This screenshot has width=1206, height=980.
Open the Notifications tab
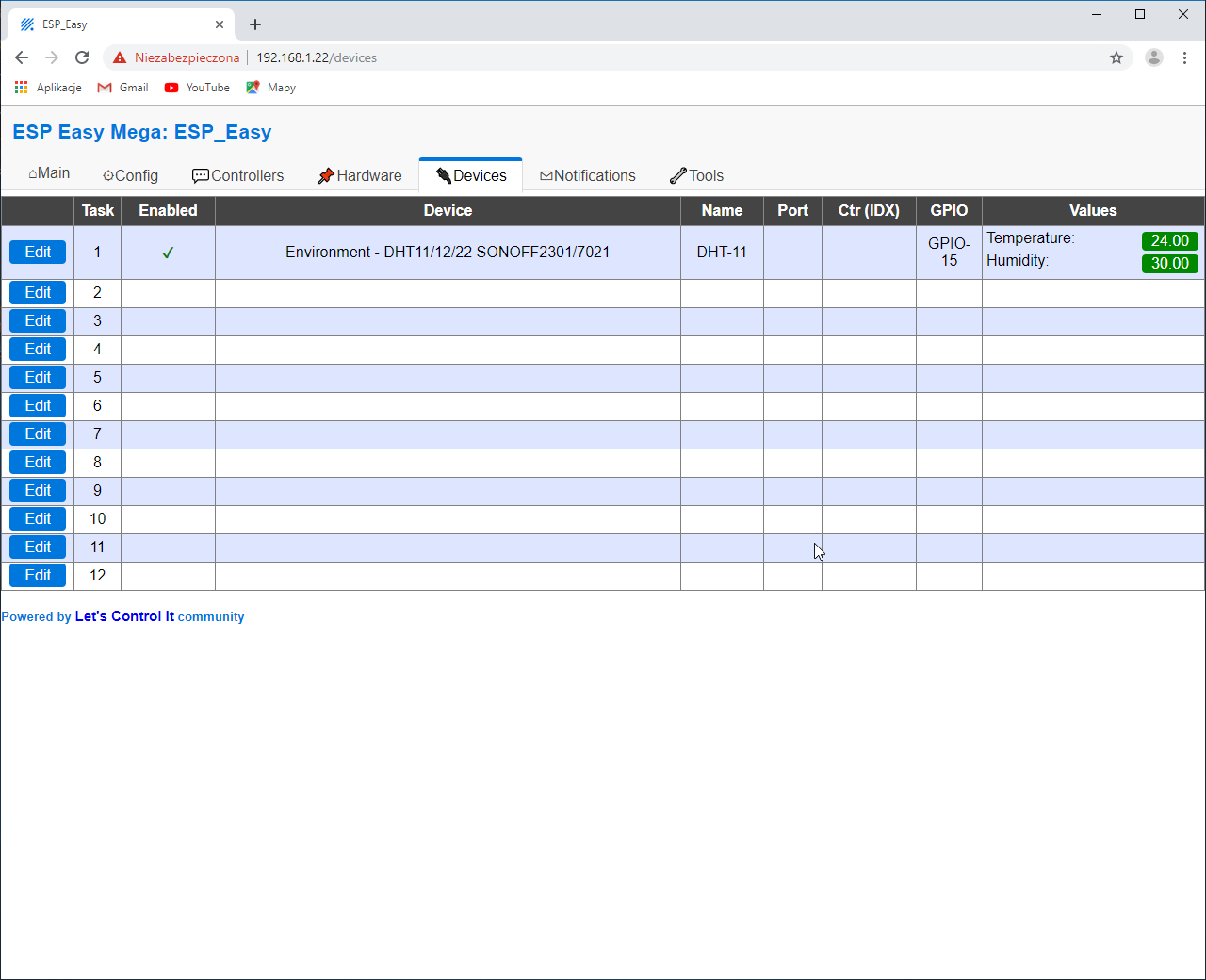pyautogui.click(x=588, y=175)
